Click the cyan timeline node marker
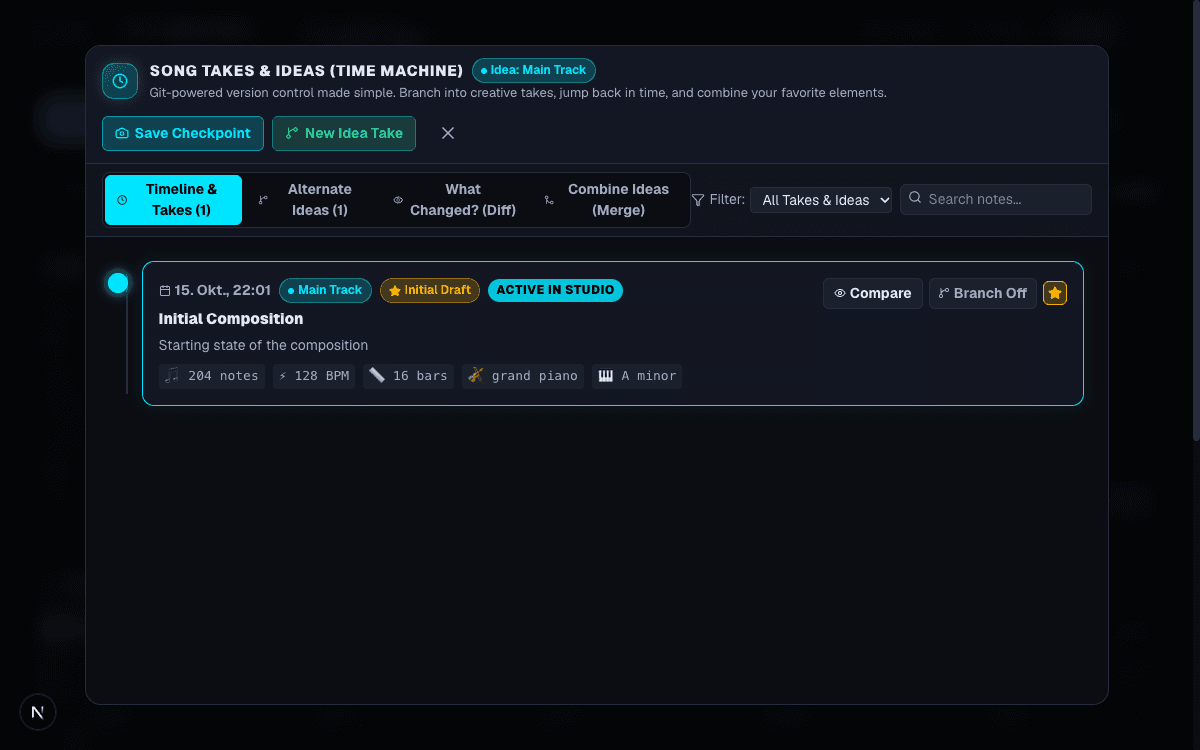Image resolution: width=1200 pixels, height=750 pixels. coord(118,283)
